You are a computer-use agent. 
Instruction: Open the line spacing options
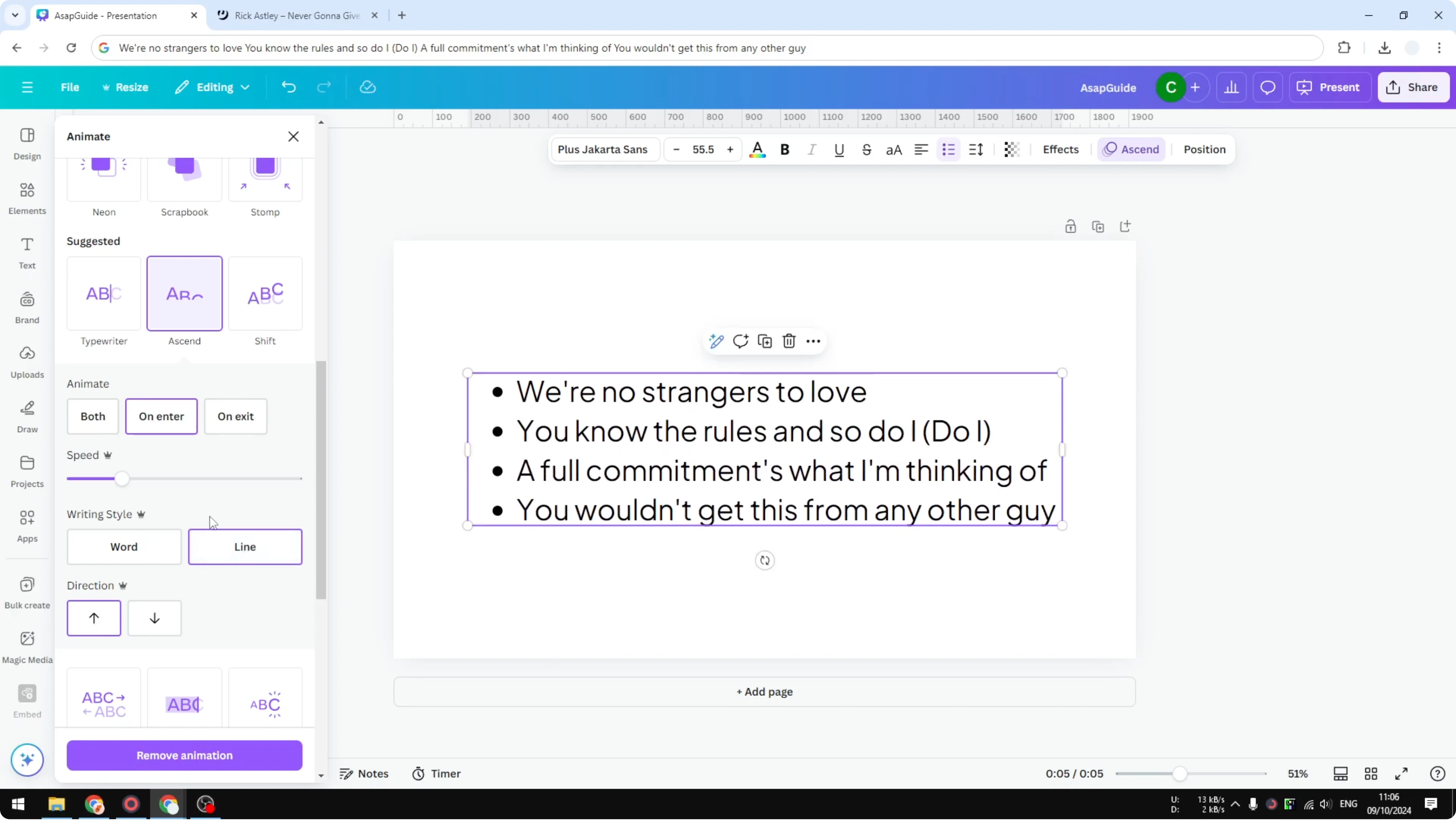(x=976, y=150)
